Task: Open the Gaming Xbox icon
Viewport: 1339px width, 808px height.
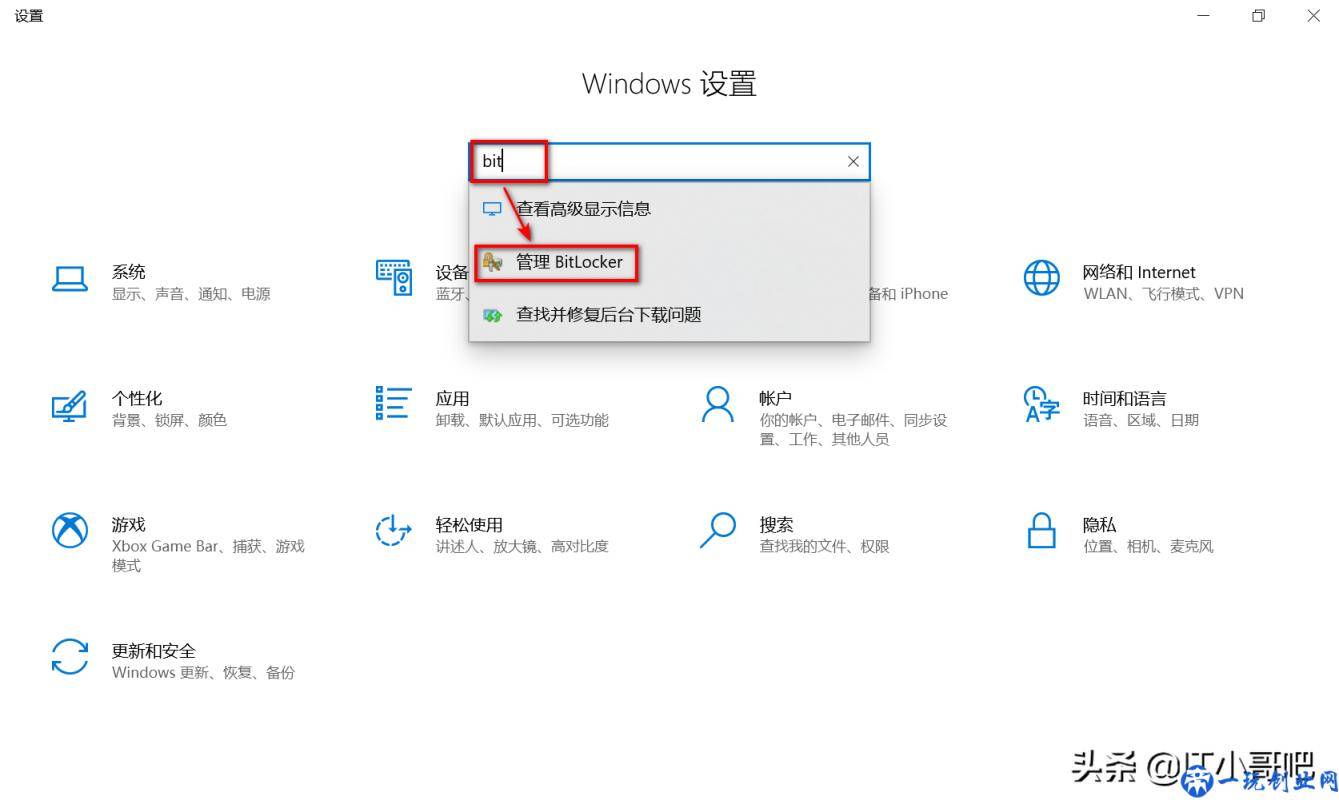Action: (x=70, y=530)
